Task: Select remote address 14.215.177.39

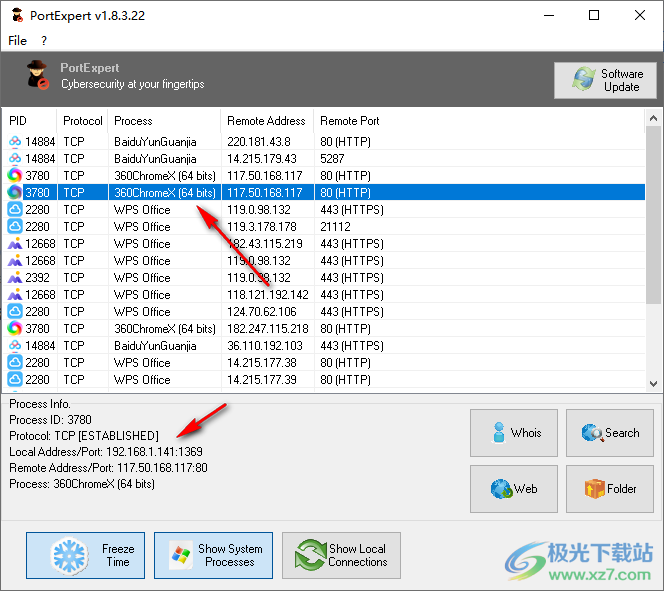Action: coord(262,379)
